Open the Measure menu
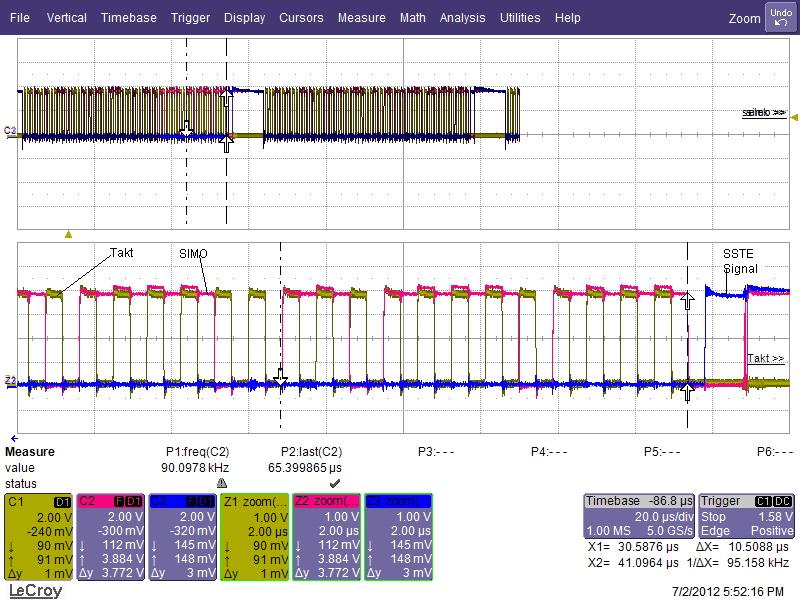The width and height of the screenshot is (800, 600). click(x=362, y=17)
